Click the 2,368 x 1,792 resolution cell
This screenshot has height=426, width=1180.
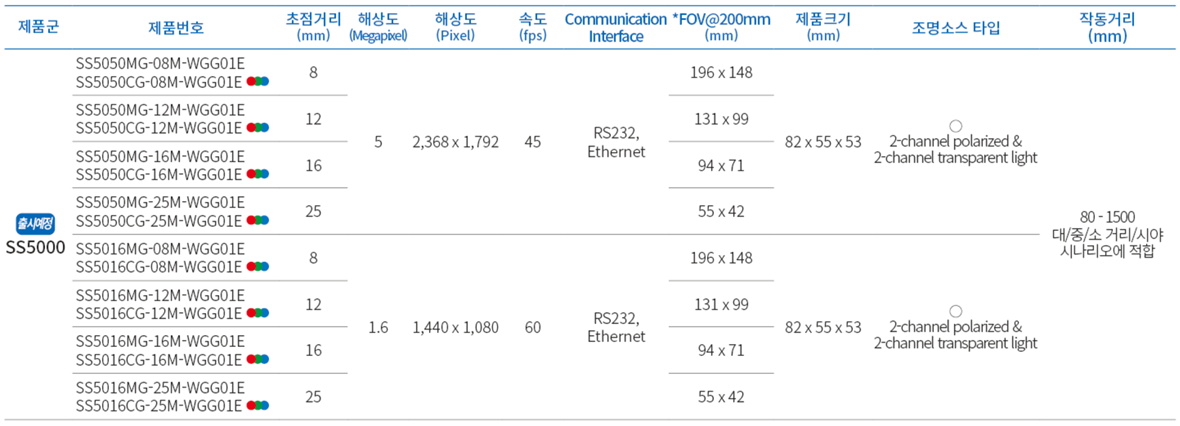click(x=455, y=142)
